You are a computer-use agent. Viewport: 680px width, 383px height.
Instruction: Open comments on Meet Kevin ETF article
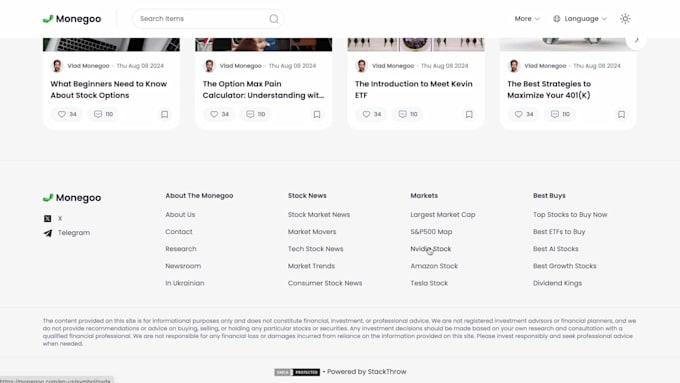[408, 114]
